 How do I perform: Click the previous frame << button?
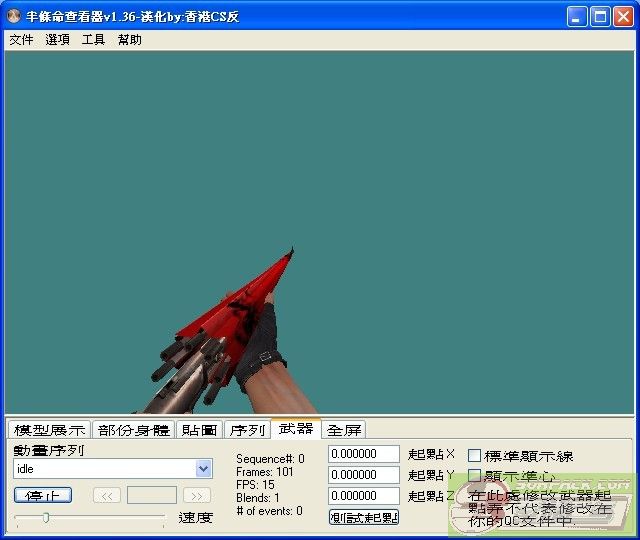pyautogui.click(x=107, y=496)
